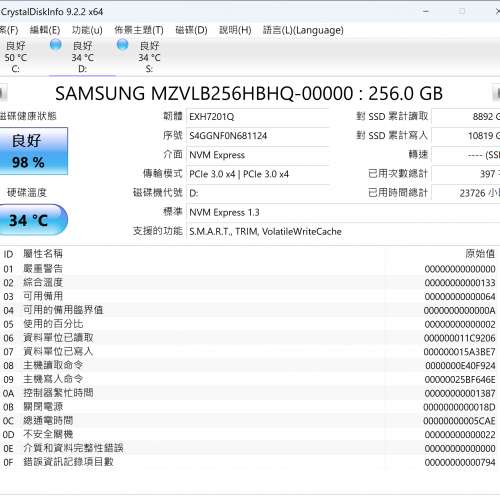Select attribute row 0A 控制器繁忙時間
The image size is (500, 500).
tap(249, 393)
